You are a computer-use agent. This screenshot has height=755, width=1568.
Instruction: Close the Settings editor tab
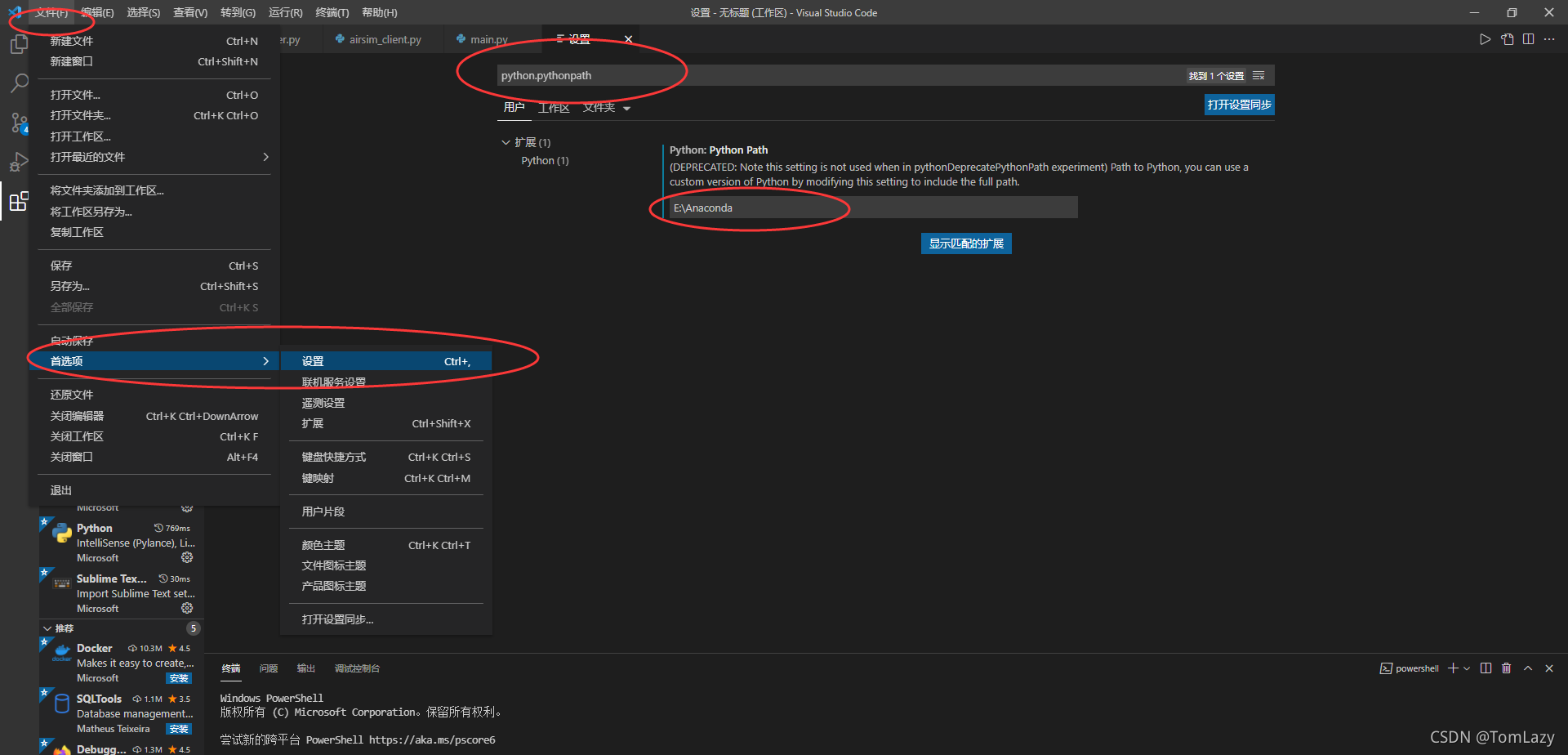[x=628, y=39]
